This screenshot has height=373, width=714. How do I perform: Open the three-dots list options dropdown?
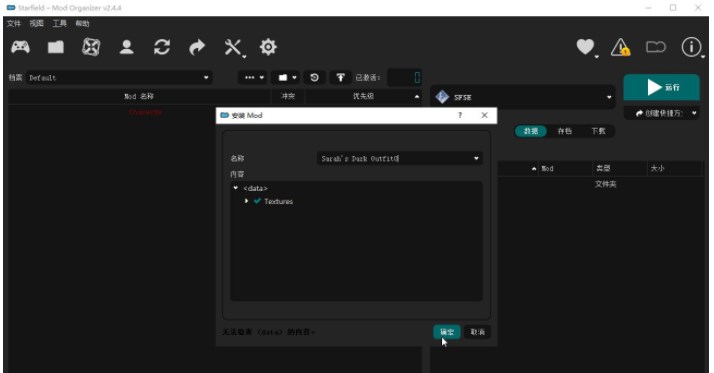coord(254,77)
